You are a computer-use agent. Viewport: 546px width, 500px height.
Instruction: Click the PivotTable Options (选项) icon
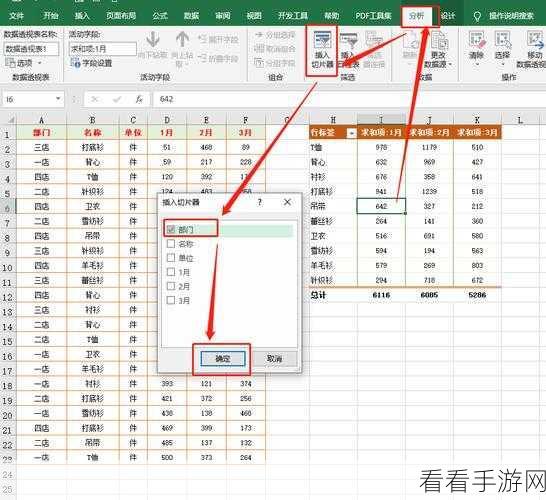point(9,63)
